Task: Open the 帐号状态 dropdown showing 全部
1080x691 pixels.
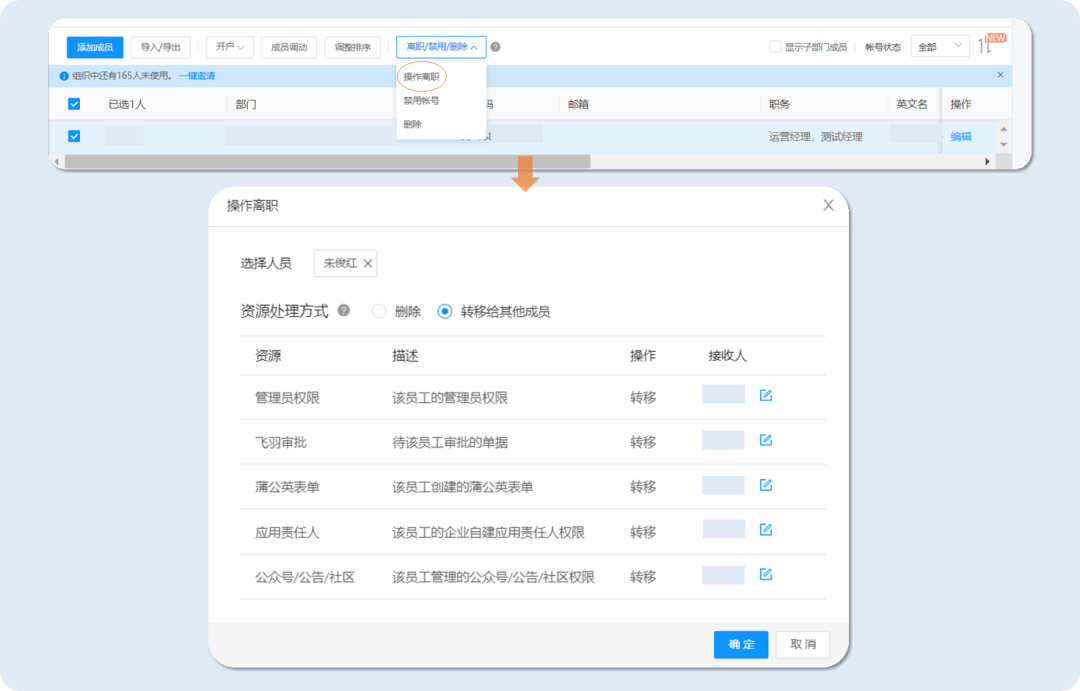Action: (x=938, y=46)
